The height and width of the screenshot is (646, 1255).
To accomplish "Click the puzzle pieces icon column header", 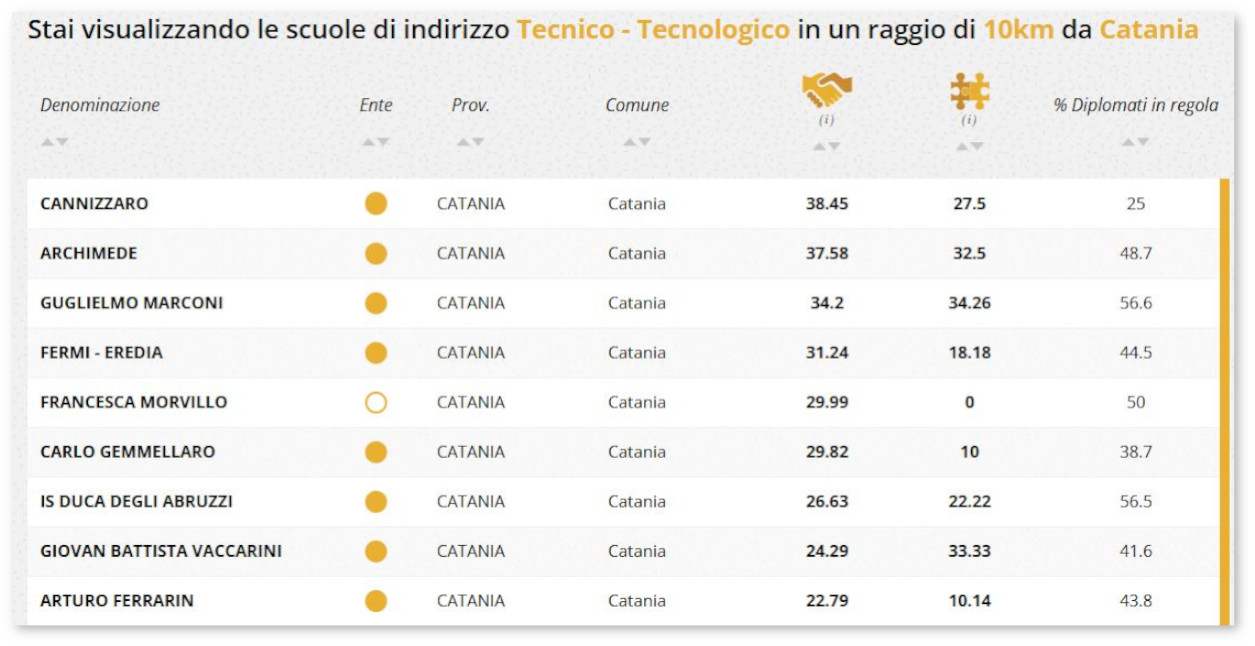I will point(969,91).
